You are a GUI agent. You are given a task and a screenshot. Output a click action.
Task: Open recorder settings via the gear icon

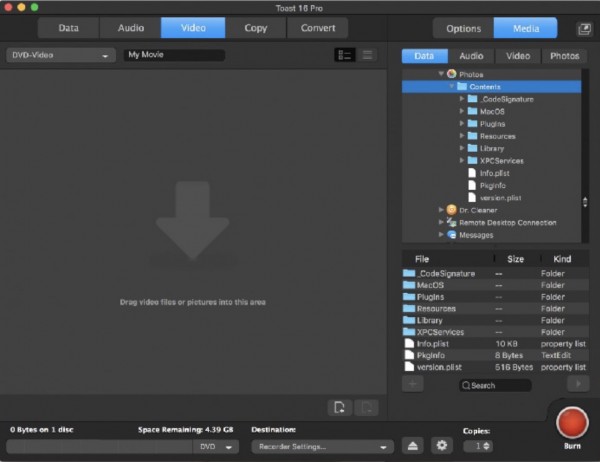coord(442,446)
